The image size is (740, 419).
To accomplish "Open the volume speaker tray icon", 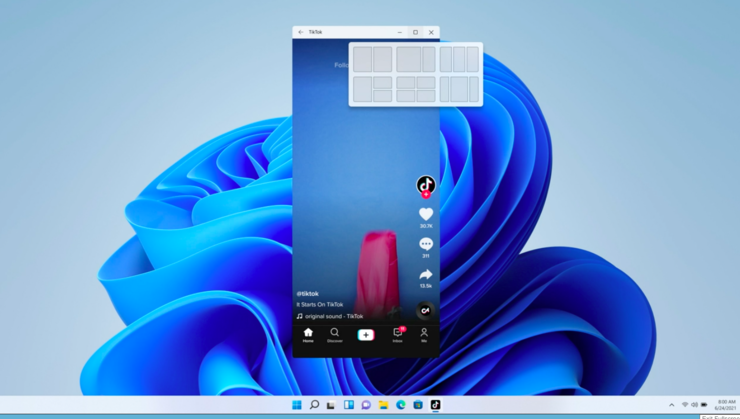I will coord(694,405).
